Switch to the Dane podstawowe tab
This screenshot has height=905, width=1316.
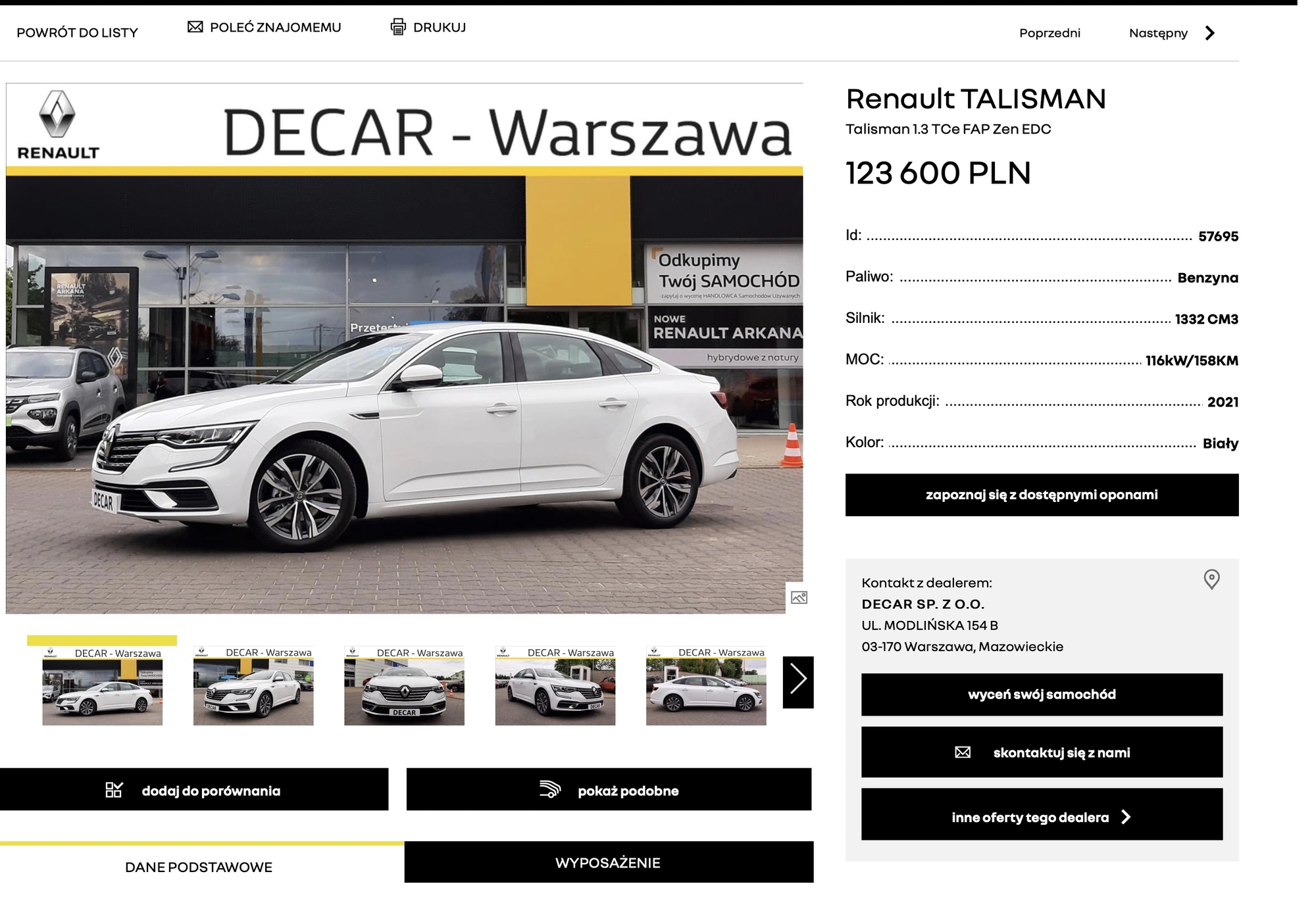pyautogui.click(x=199, y=867)
